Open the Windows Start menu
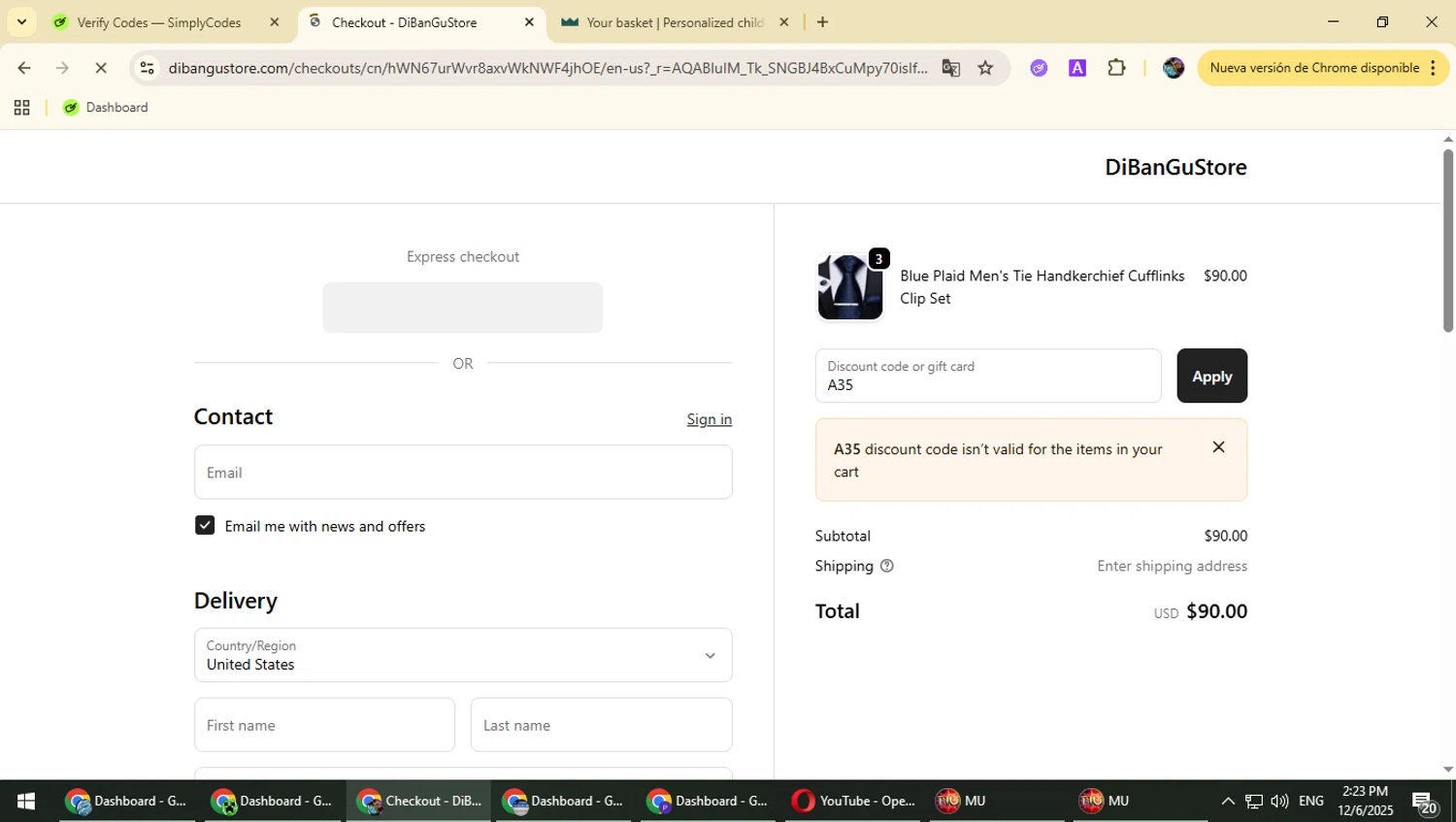The width and height of the screenshot is (1456, 822). click(x=26, y=801)
